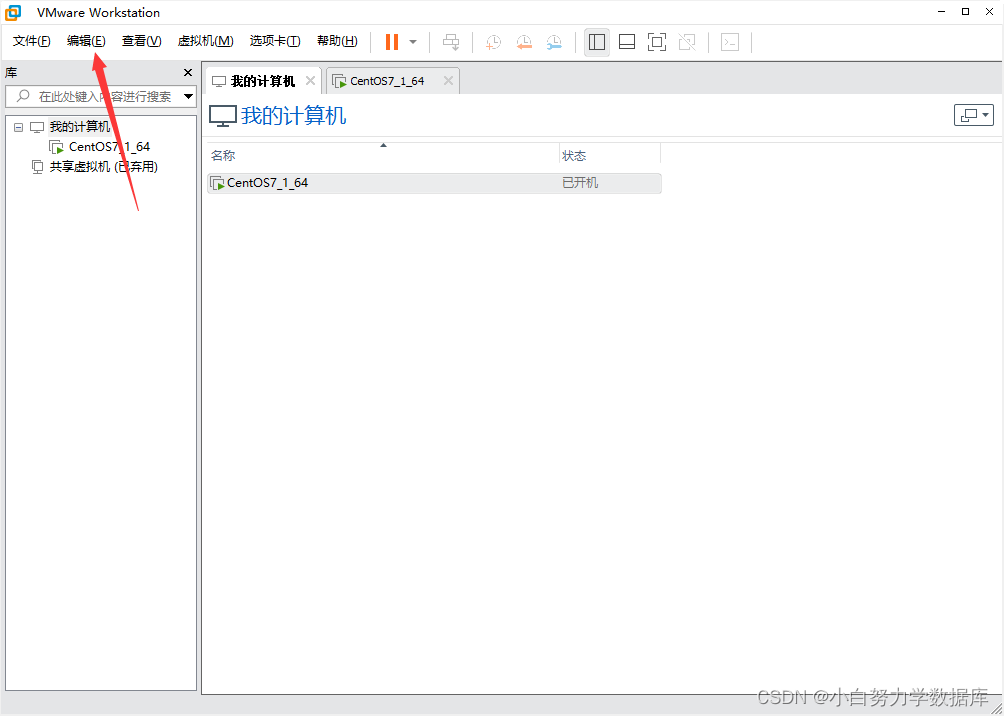This screenshot has width=1004, height=716.
Task: Close the 我的计算机 tab
Action: (x=311, y=81)
